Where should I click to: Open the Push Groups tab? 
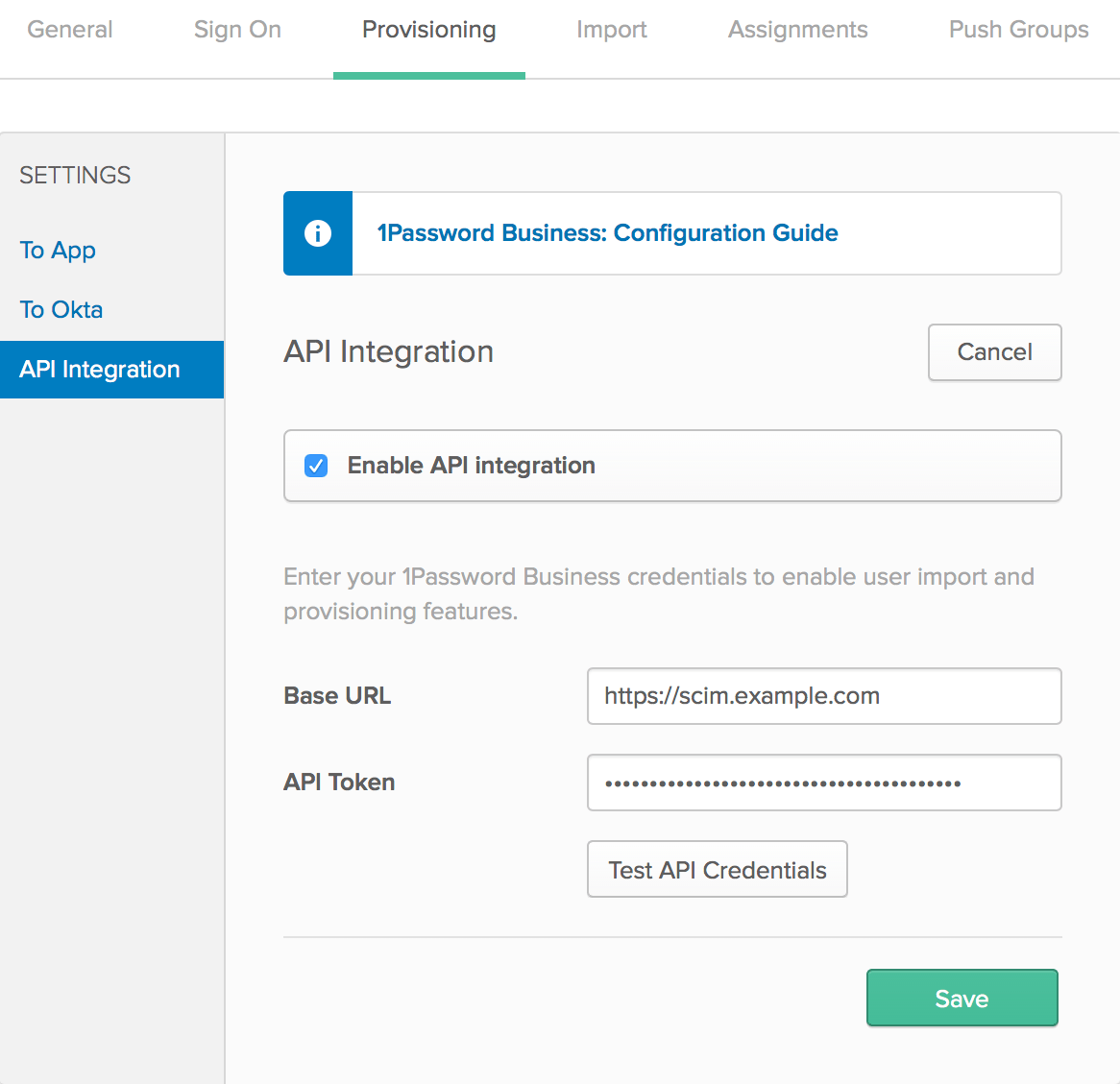(1017, 30)
